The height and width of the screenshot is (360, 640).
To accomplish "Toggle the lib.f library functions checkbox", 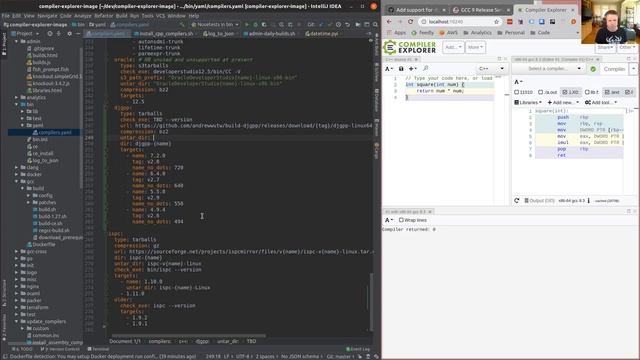I will coord(591,92).
